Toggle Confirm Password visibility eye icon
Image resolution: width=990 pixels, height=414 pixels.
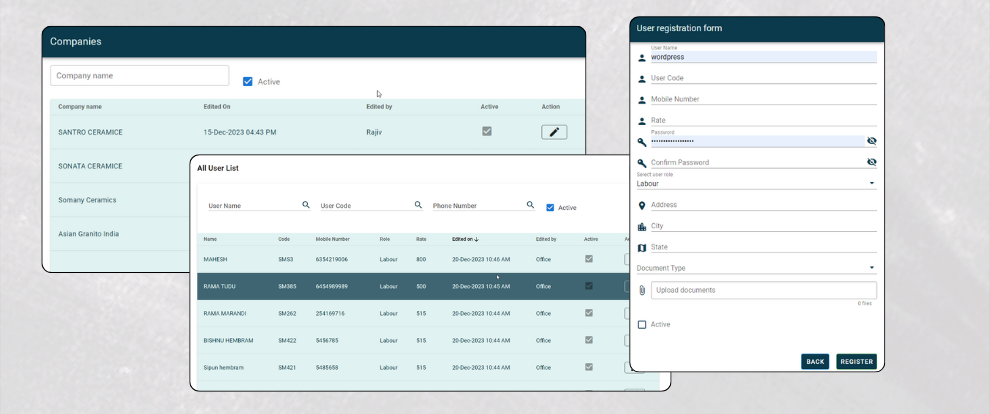[x=871, y=162]
